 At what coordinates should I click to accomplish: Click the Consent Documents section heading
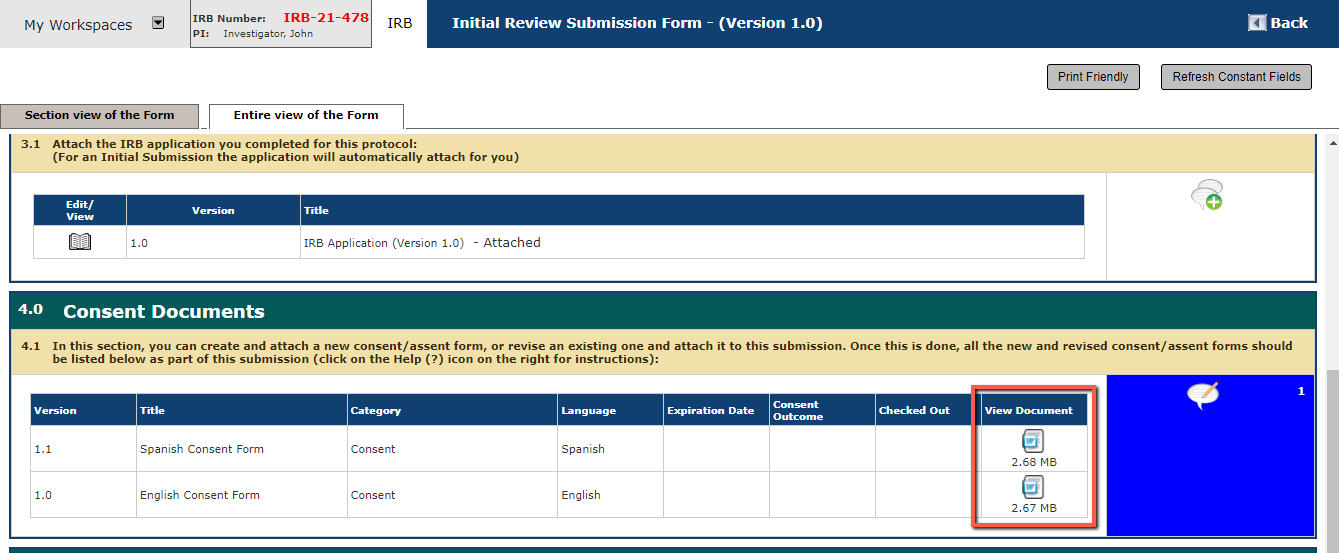coord(164,311)
